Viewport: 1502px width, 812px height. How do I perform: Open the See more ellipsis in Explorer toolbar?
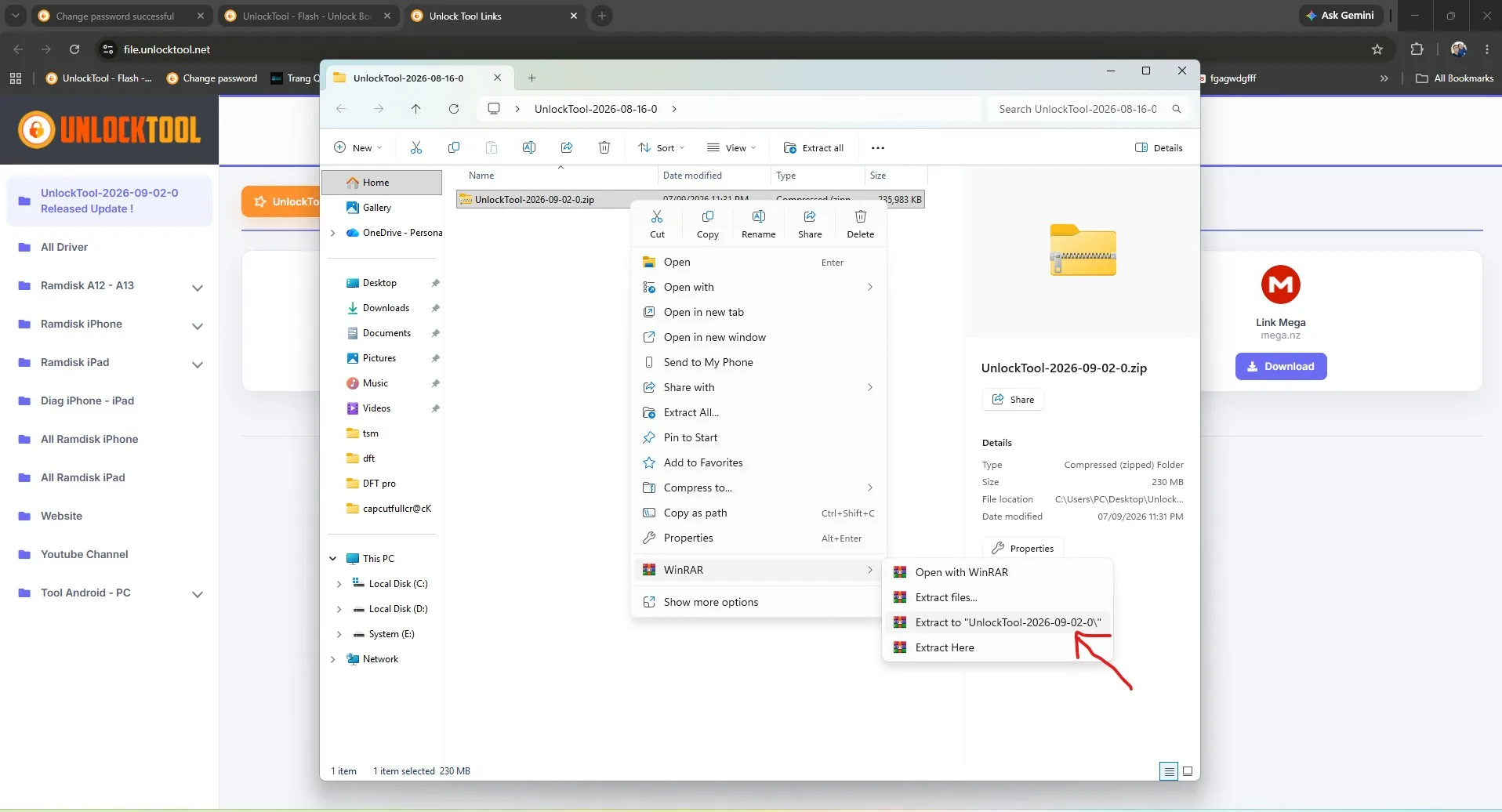[878, 147]
